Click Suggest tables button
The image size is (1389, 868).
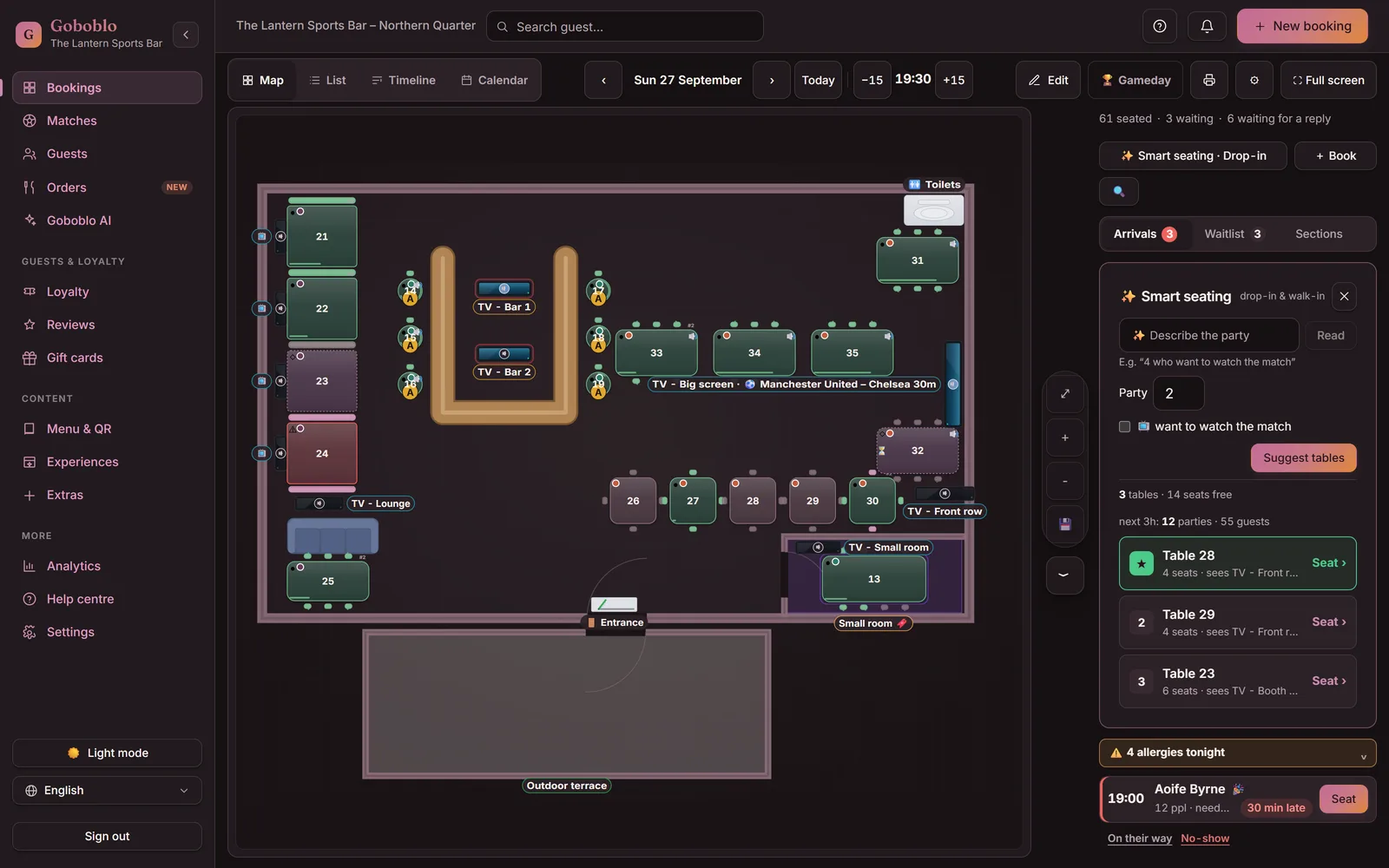coord(1303,457)
